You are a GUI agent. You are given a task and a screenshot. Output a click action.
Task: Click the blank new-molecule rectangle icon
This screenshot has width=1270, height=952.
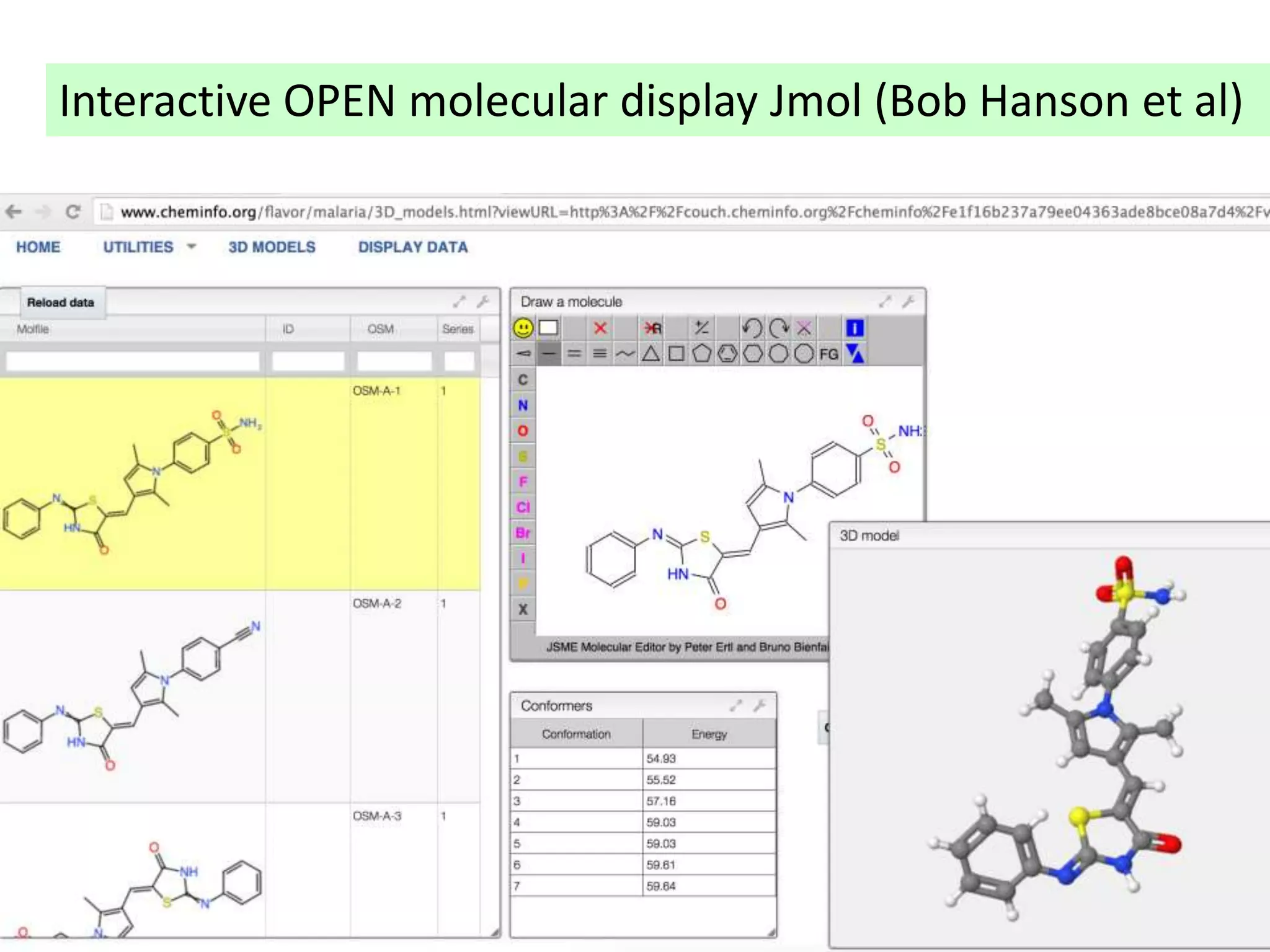click(x=549, y=328)
